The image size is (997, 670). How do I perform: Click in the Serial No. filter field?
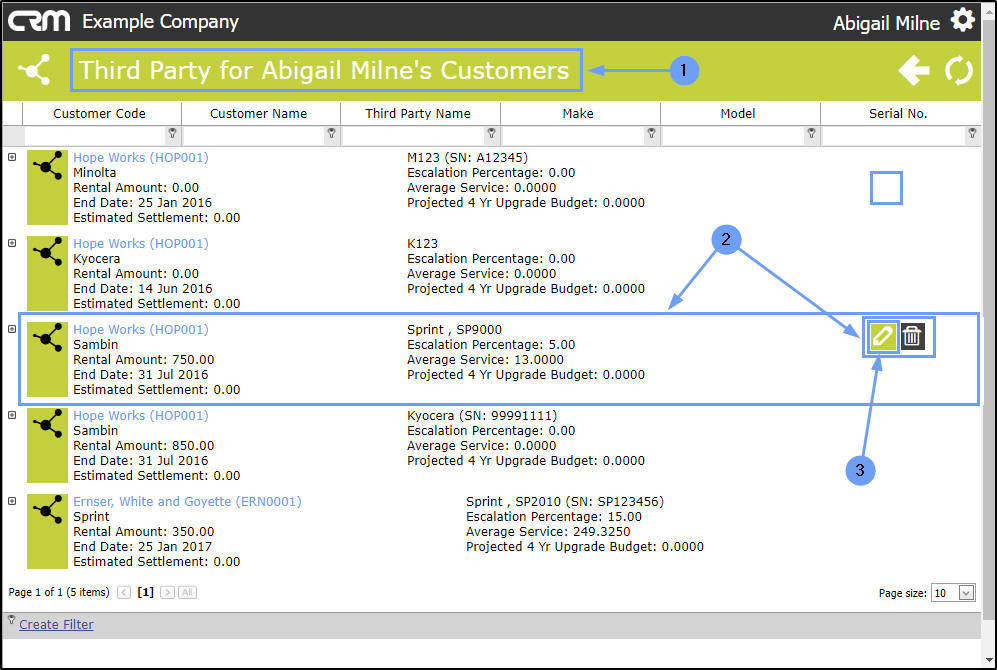[893, 134]
